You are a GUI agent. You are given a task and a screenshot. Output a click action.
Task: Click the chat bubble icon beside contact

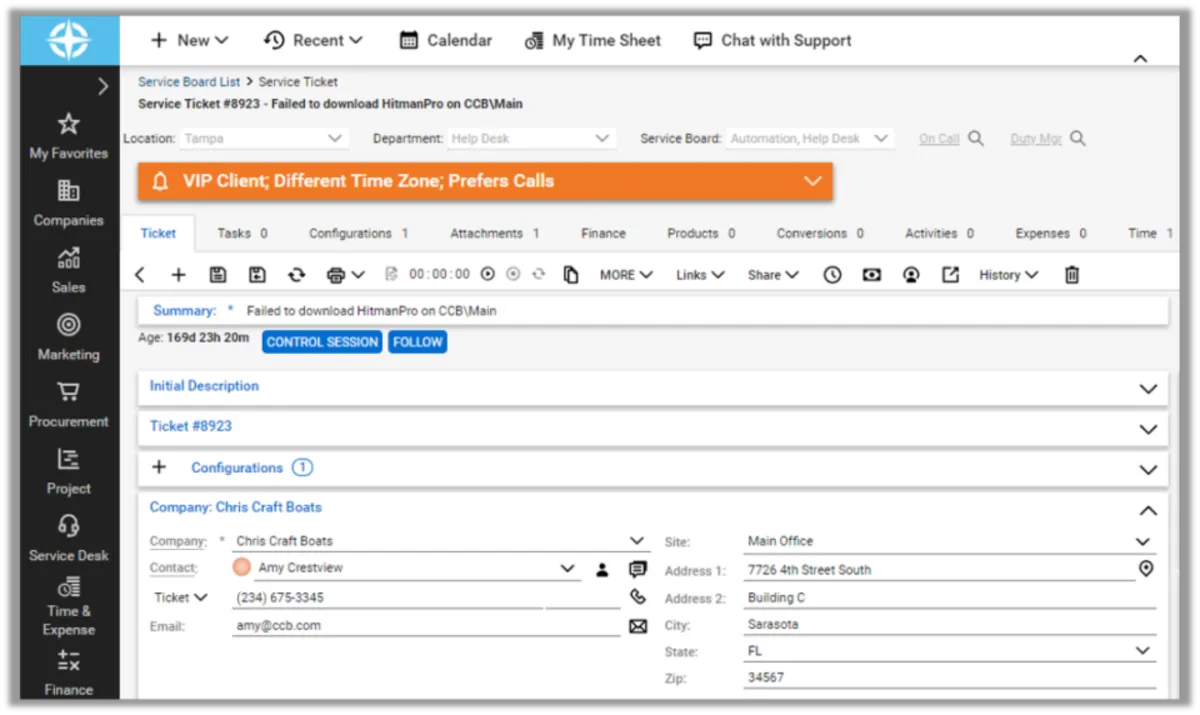(x=638, y=569)
